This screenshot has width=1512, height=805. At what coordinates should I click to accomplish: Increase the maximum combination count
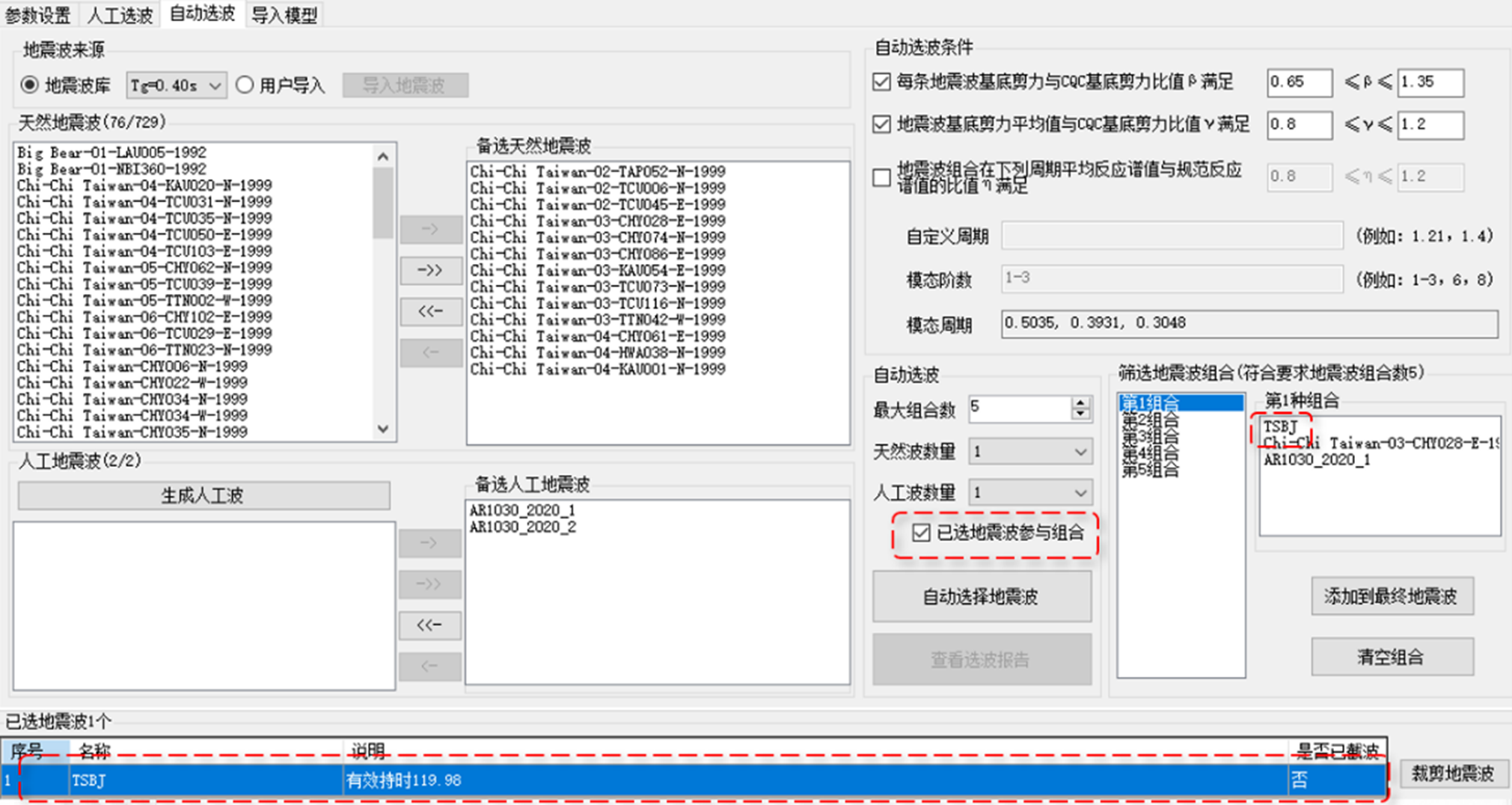[1080, 402]
